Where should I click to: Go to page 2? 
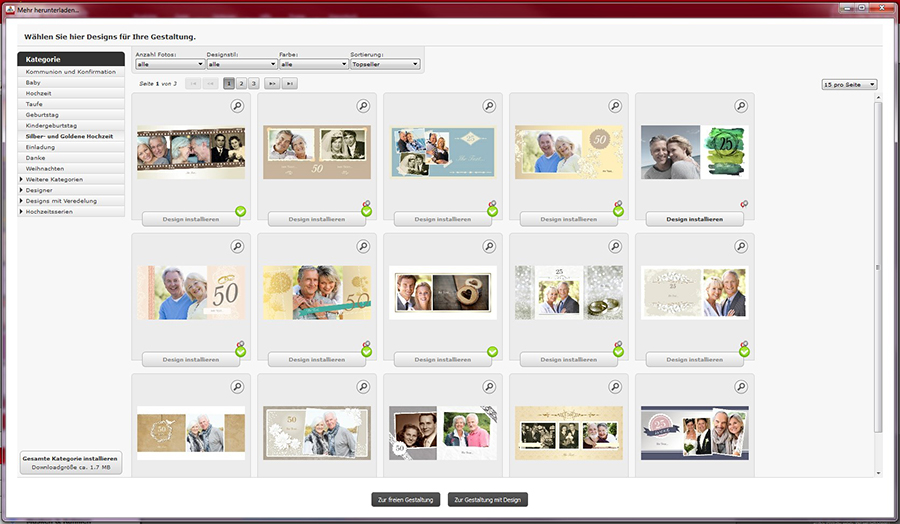(x=241, y=84)
